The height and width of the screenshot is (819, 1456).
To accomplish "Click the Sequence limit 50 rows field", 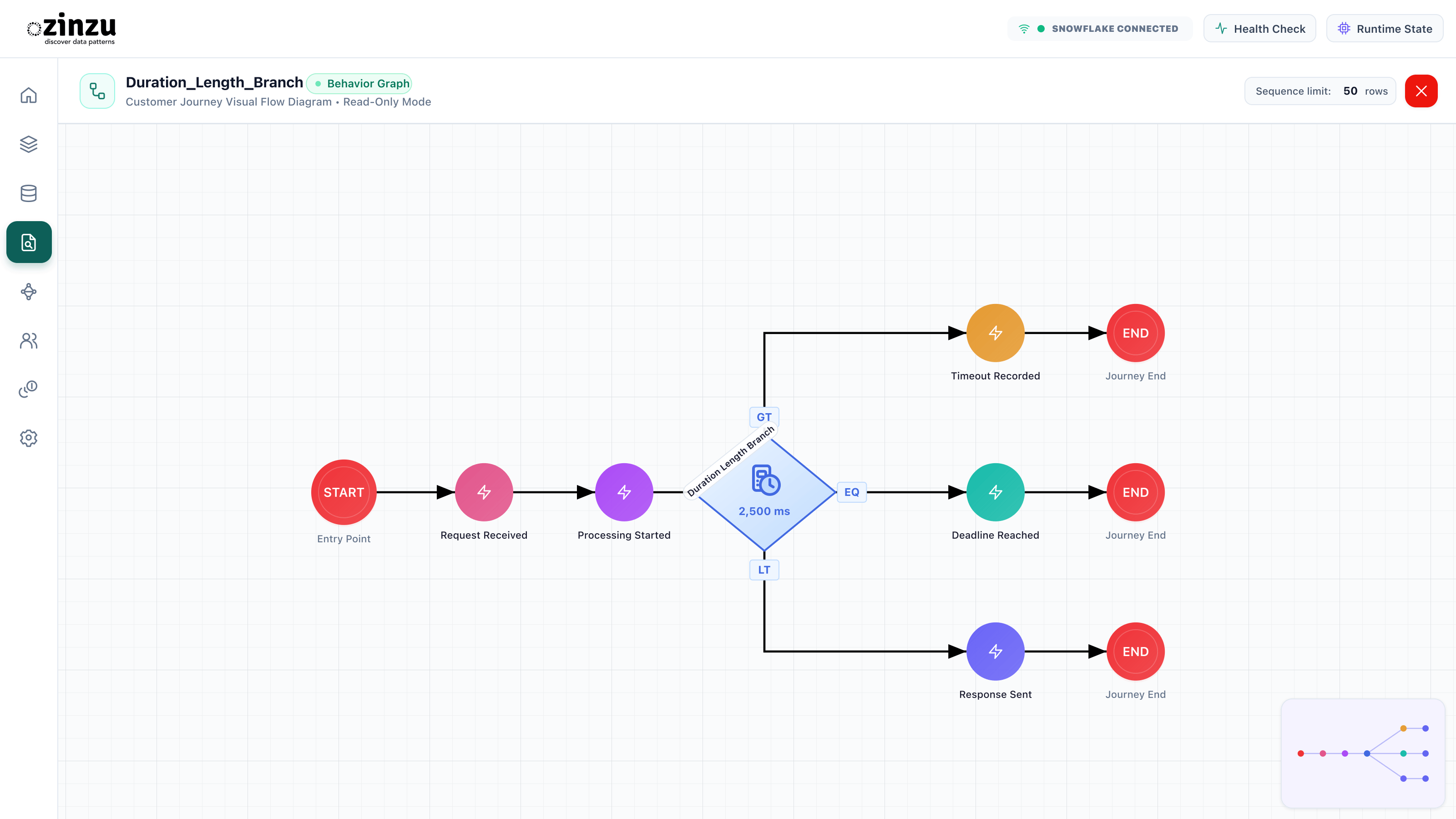I will [x=1320, y=91].
